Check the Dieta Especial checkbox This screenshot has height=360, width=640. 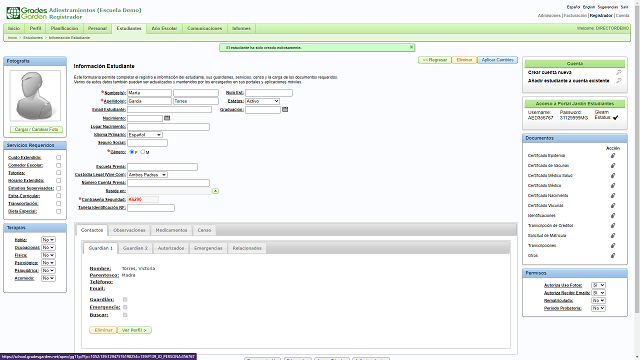58,211
